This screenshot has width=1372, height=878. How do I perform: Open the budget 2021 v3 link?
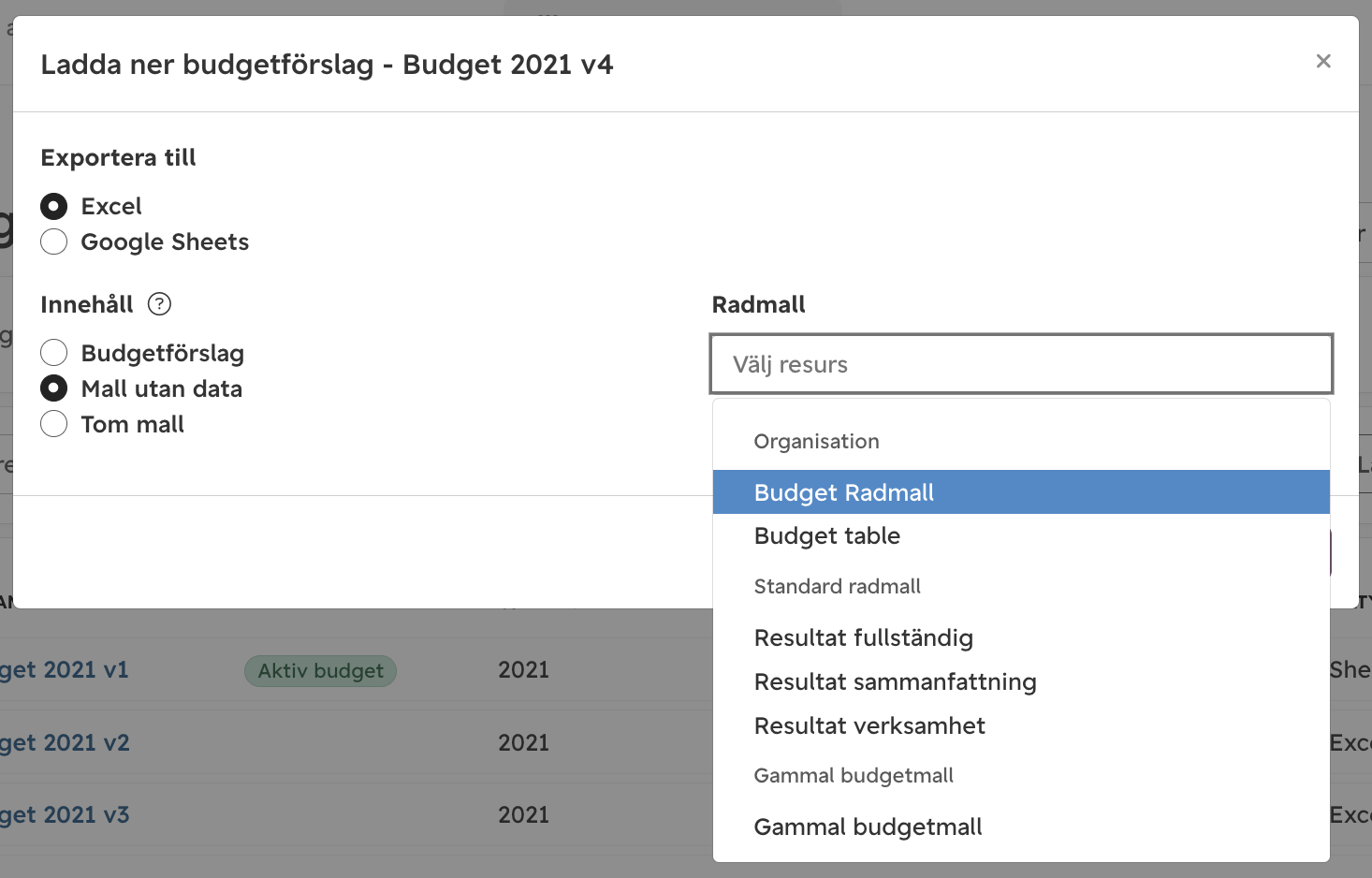[64, 814]
